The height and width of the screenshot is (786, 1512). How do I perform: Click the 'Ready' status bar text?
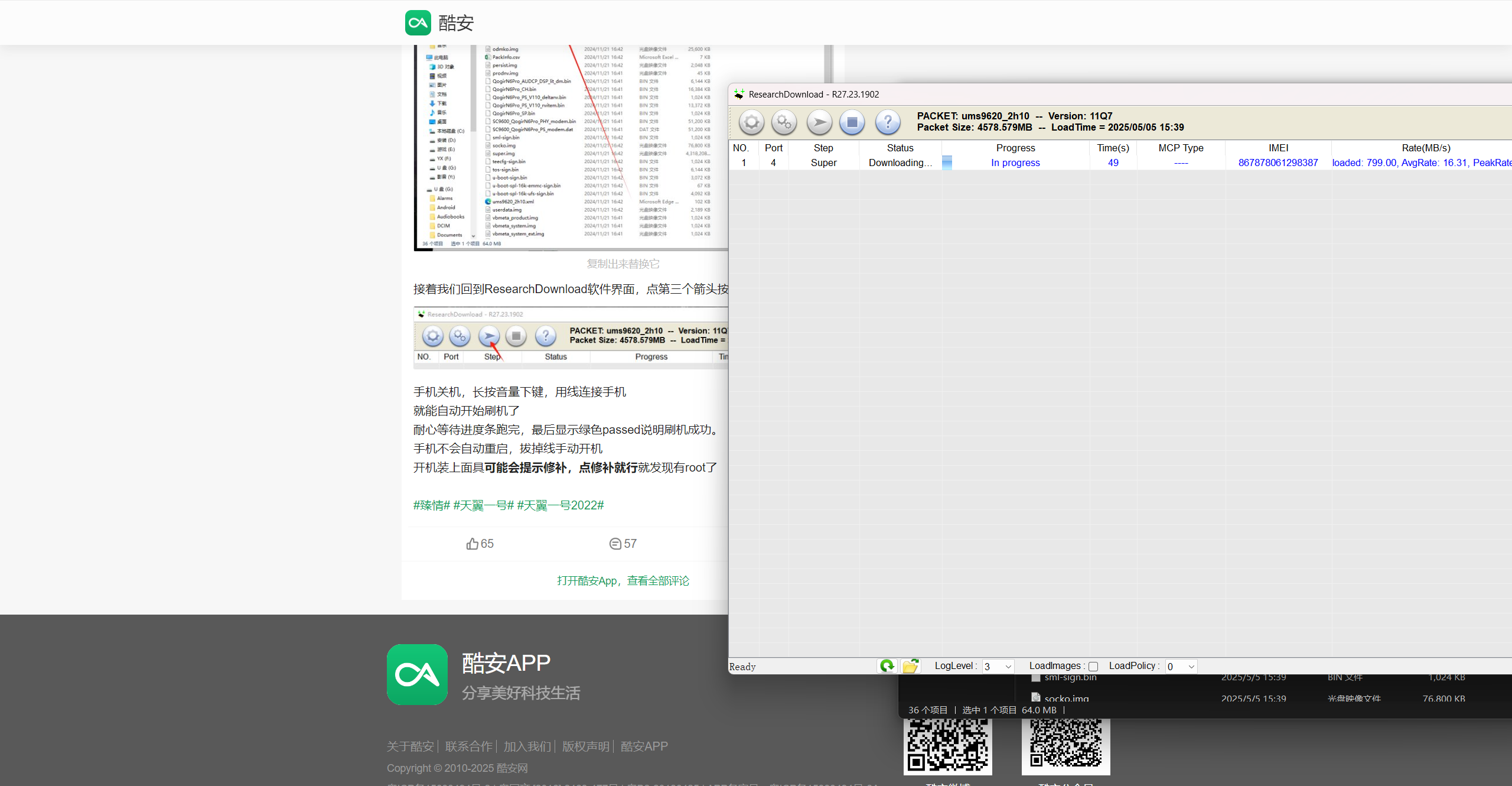click(742, 667)
